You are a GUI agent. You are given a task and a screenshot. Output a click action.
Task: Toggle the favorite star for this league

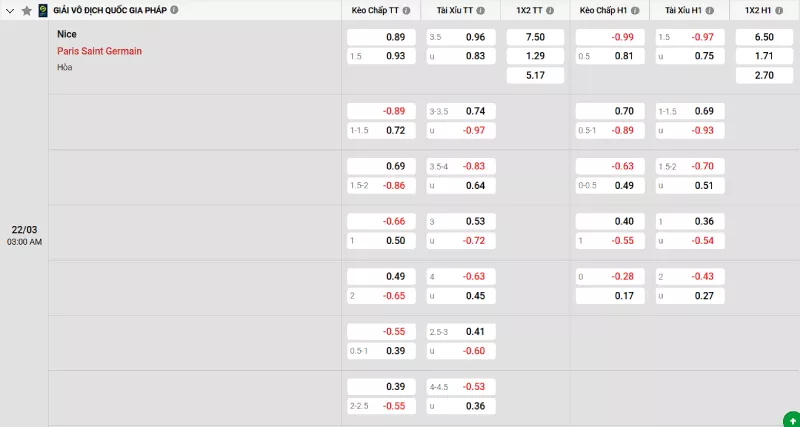(x=27, y=10)
